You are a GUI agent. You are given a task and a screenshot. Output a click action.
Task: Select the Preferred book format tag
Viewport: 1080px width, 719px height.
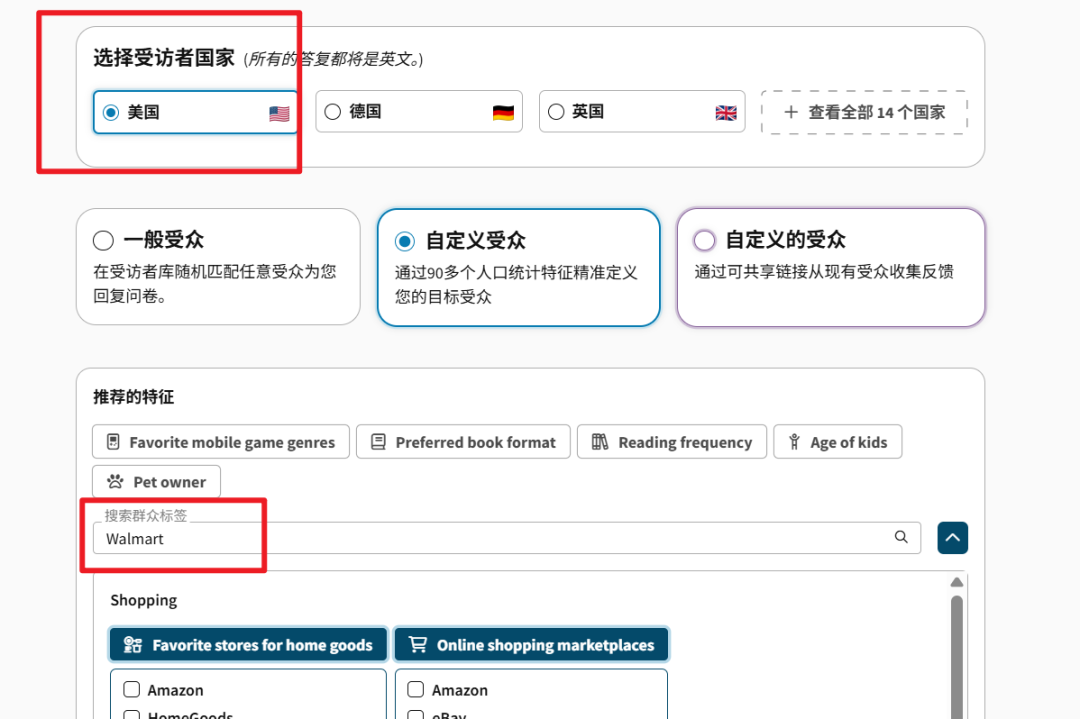463,442
